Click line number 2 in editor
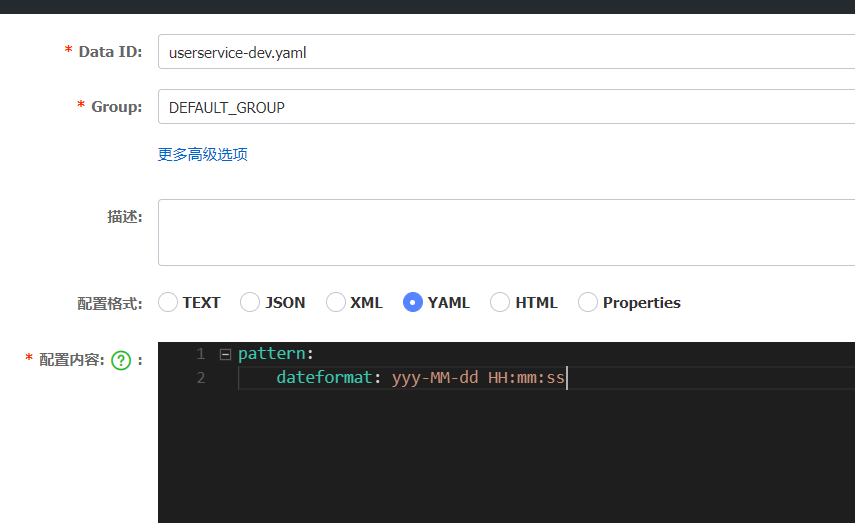The width and height of the screenshot is (855, 523). tap(201, 378)
